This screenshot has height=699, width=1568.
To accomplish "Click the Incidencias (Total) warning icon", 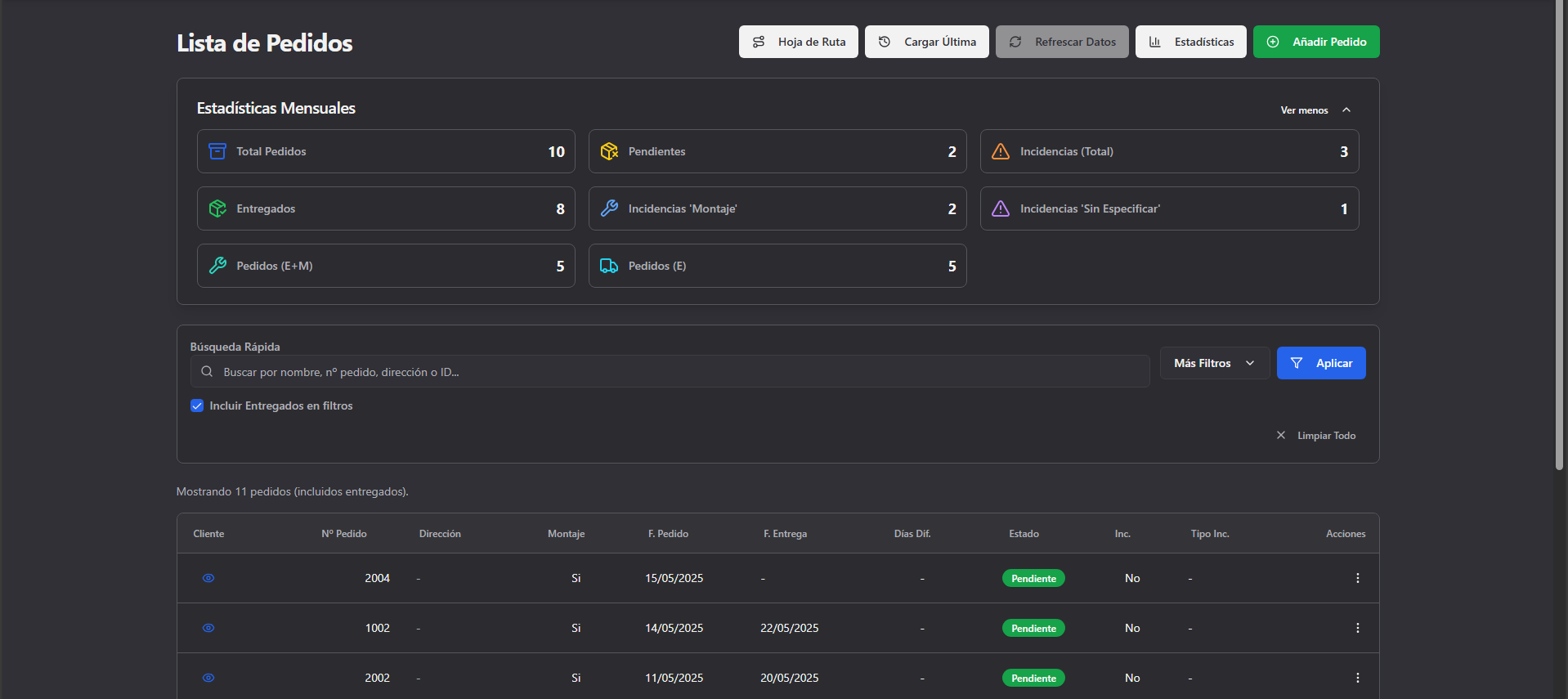I will coord(1001,151).
